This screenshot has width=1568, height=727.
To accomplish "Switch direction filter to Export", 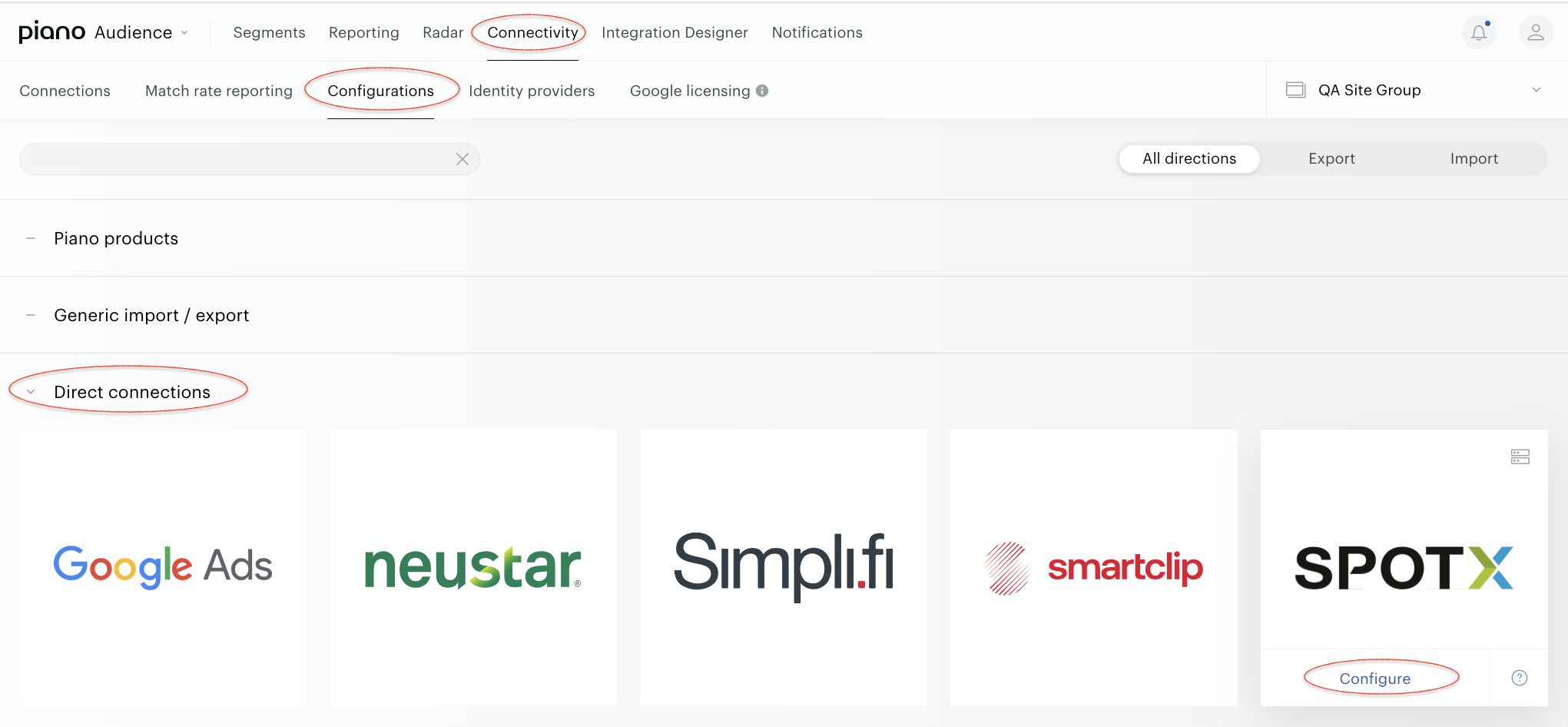I will (1331, 158).
